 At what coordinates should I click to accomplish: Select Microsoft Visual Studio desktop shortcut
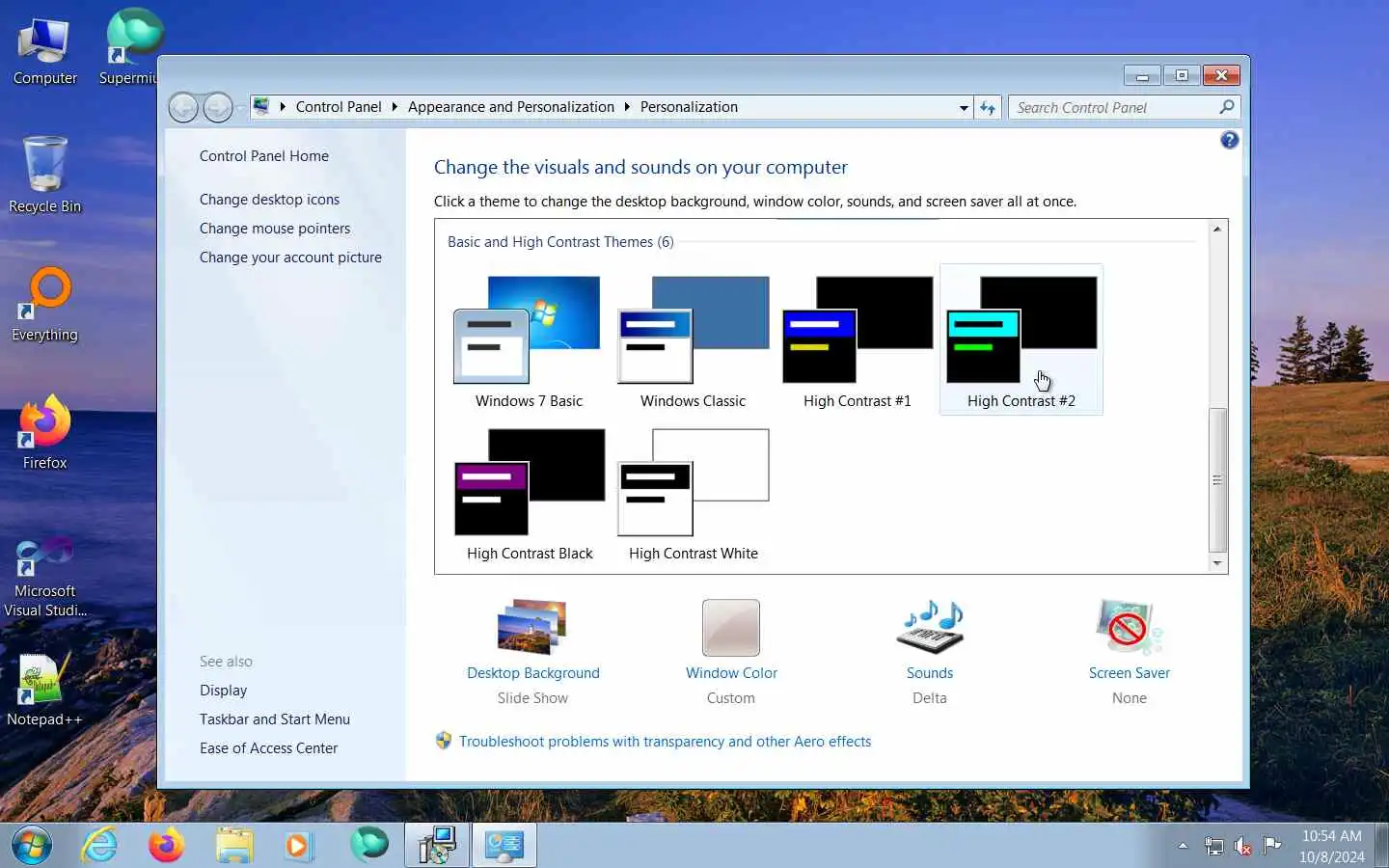click(44, 577)
